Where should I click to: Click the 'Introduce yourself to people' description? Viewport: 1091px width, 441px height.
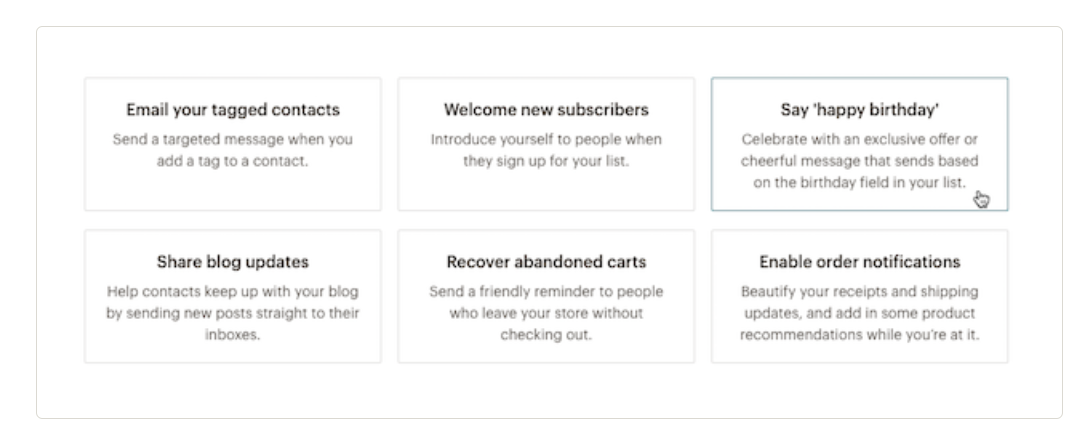[x=546, y=149]
